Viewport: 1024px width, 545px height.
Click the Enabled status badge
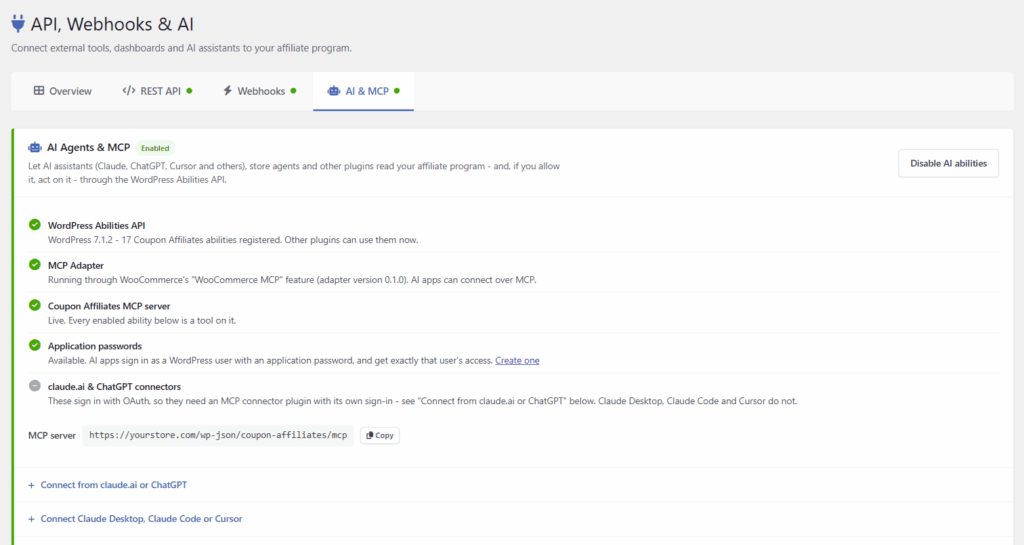pyautogui.click(x=155, y=148)
